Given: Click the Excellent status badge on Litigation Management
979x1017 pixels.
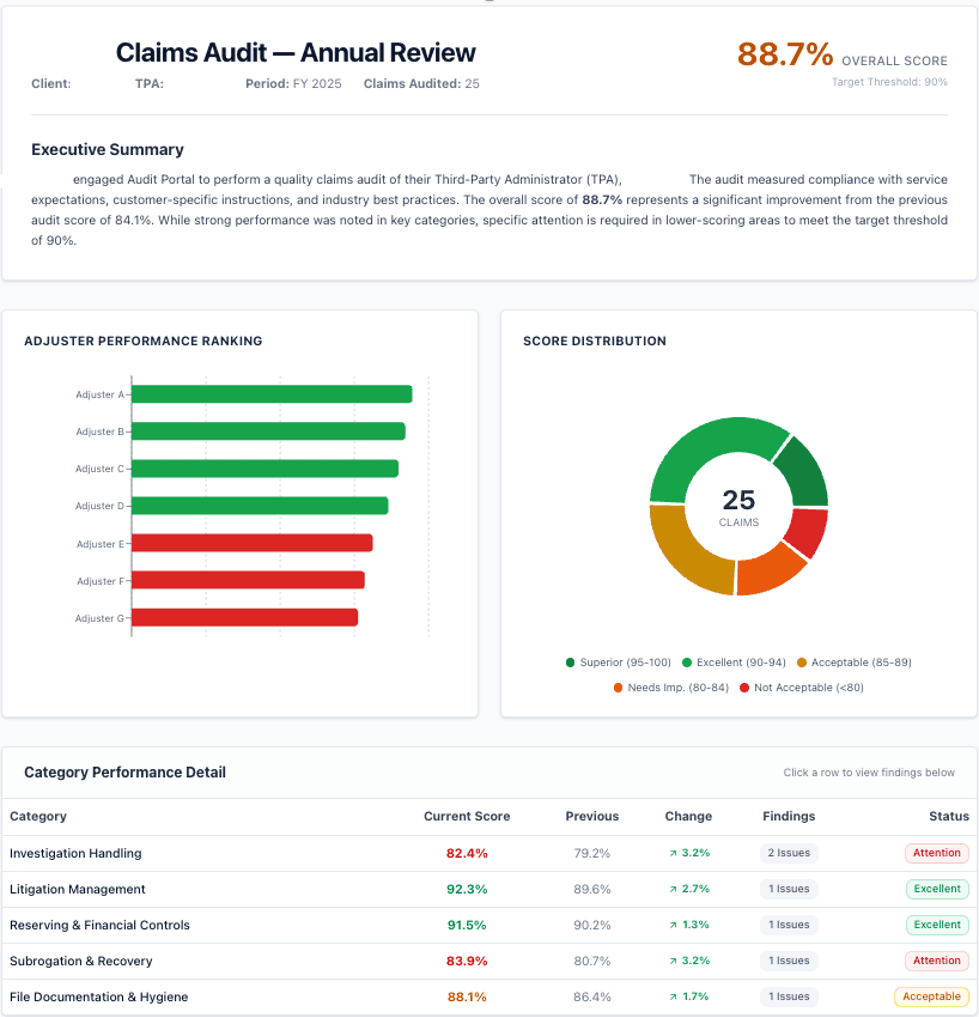Looking at the screenshot, I should (936, 889).
